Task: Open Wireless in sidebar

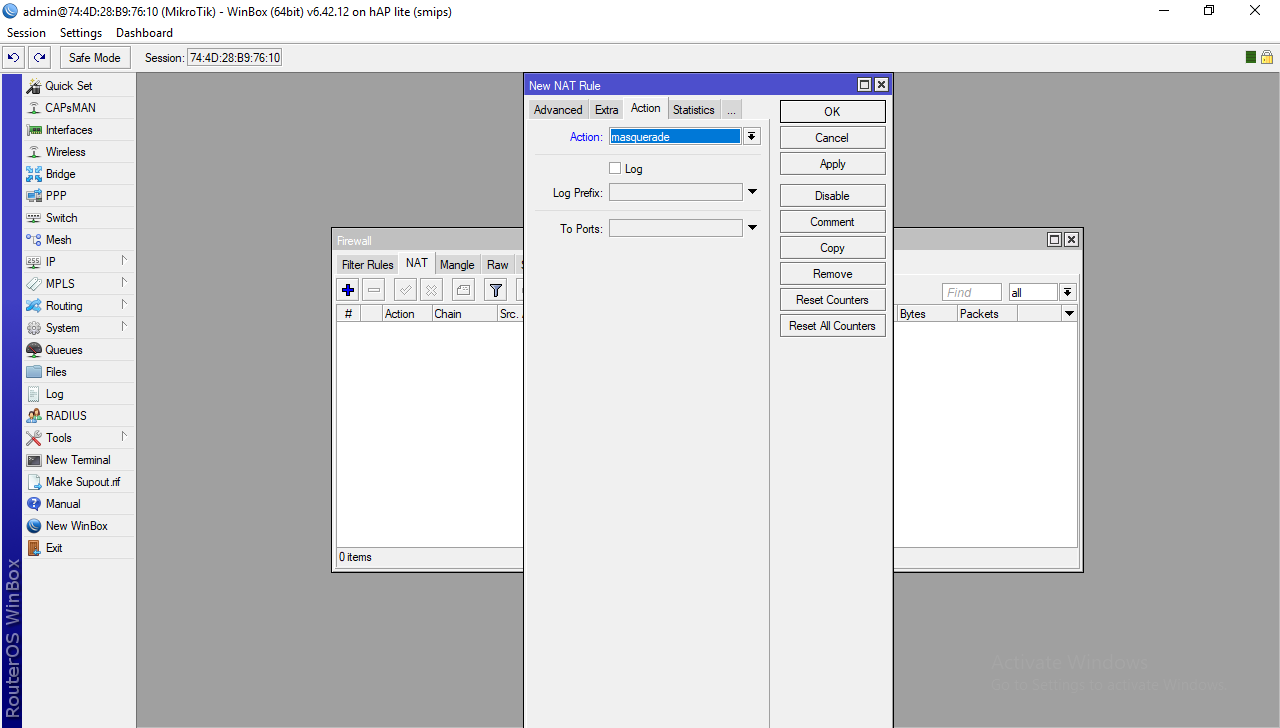Action: point(79,152)
